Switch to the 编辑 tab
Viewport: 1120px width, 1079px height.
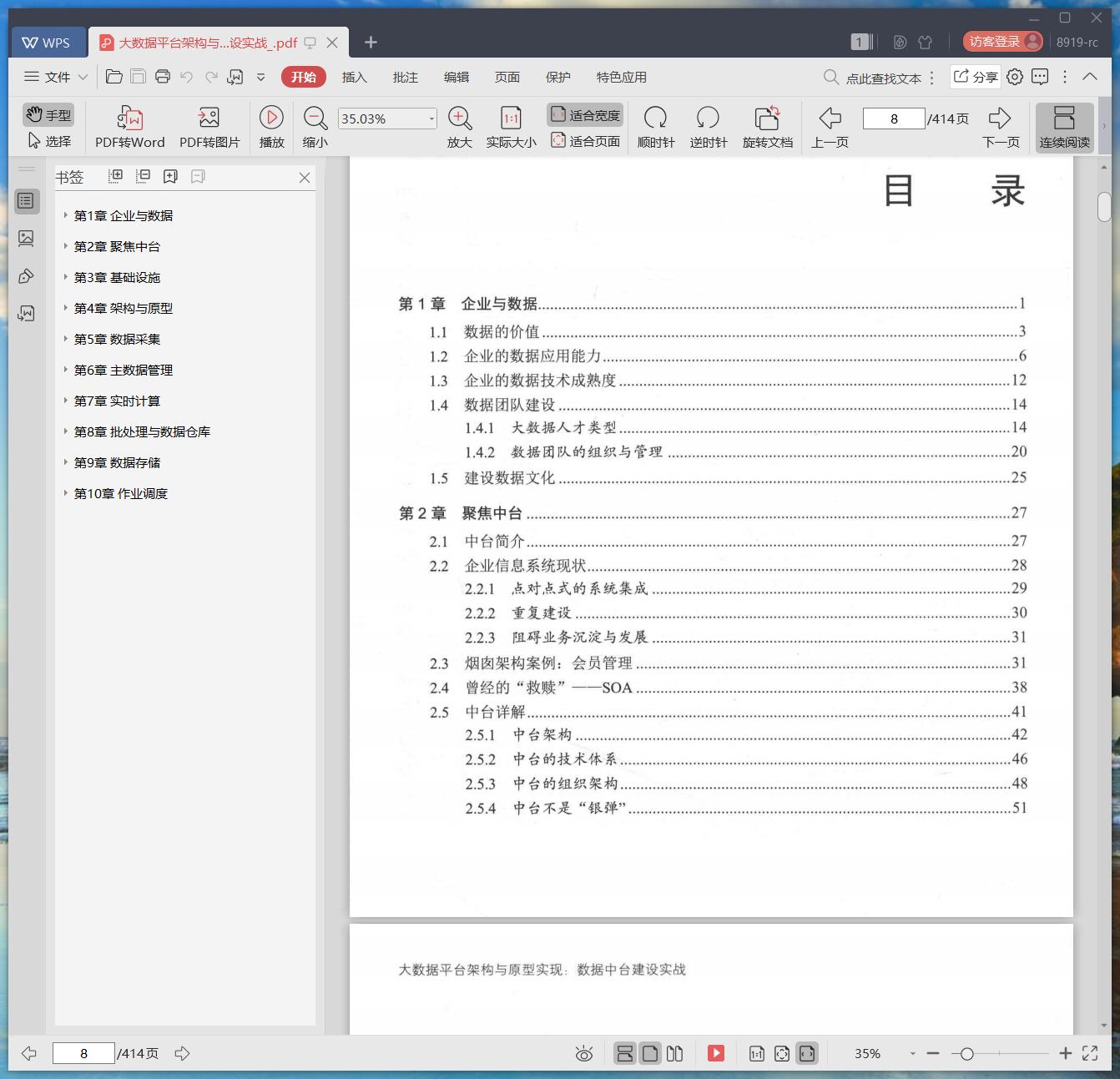click(456, 77)
